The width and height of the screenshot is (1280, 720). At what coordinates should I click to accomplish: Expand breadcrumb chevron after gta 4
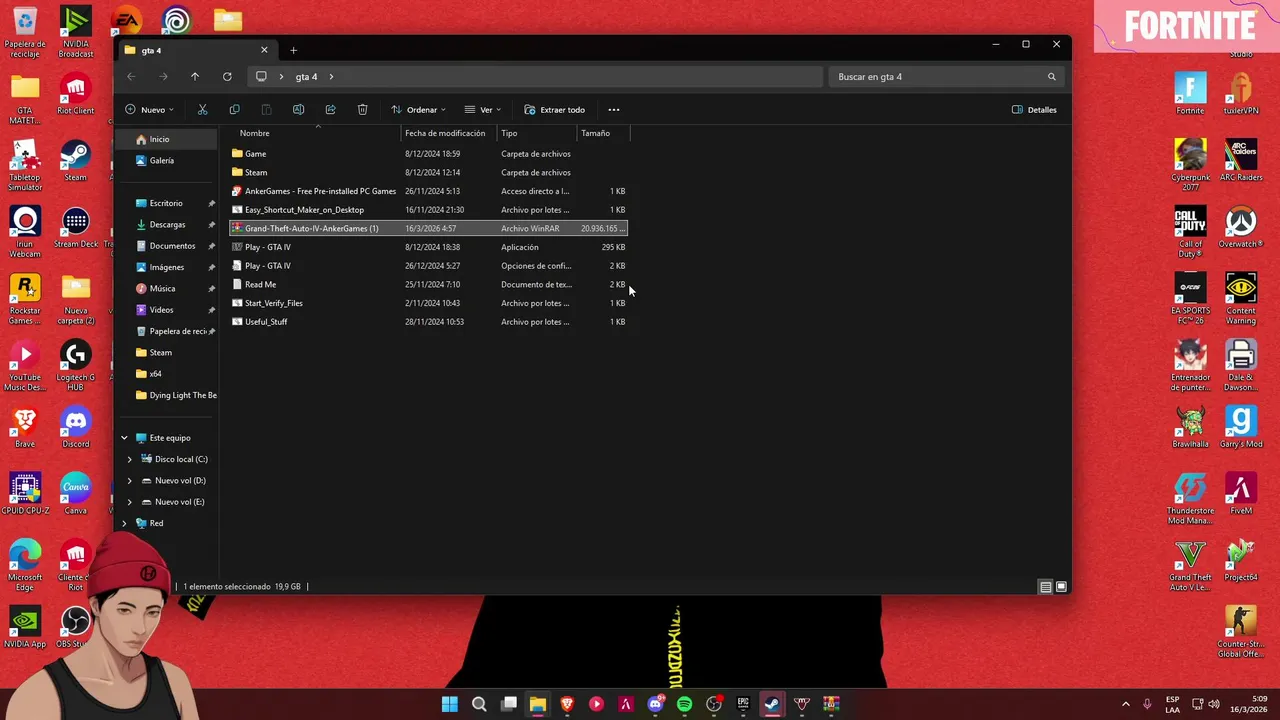(331, 77)
